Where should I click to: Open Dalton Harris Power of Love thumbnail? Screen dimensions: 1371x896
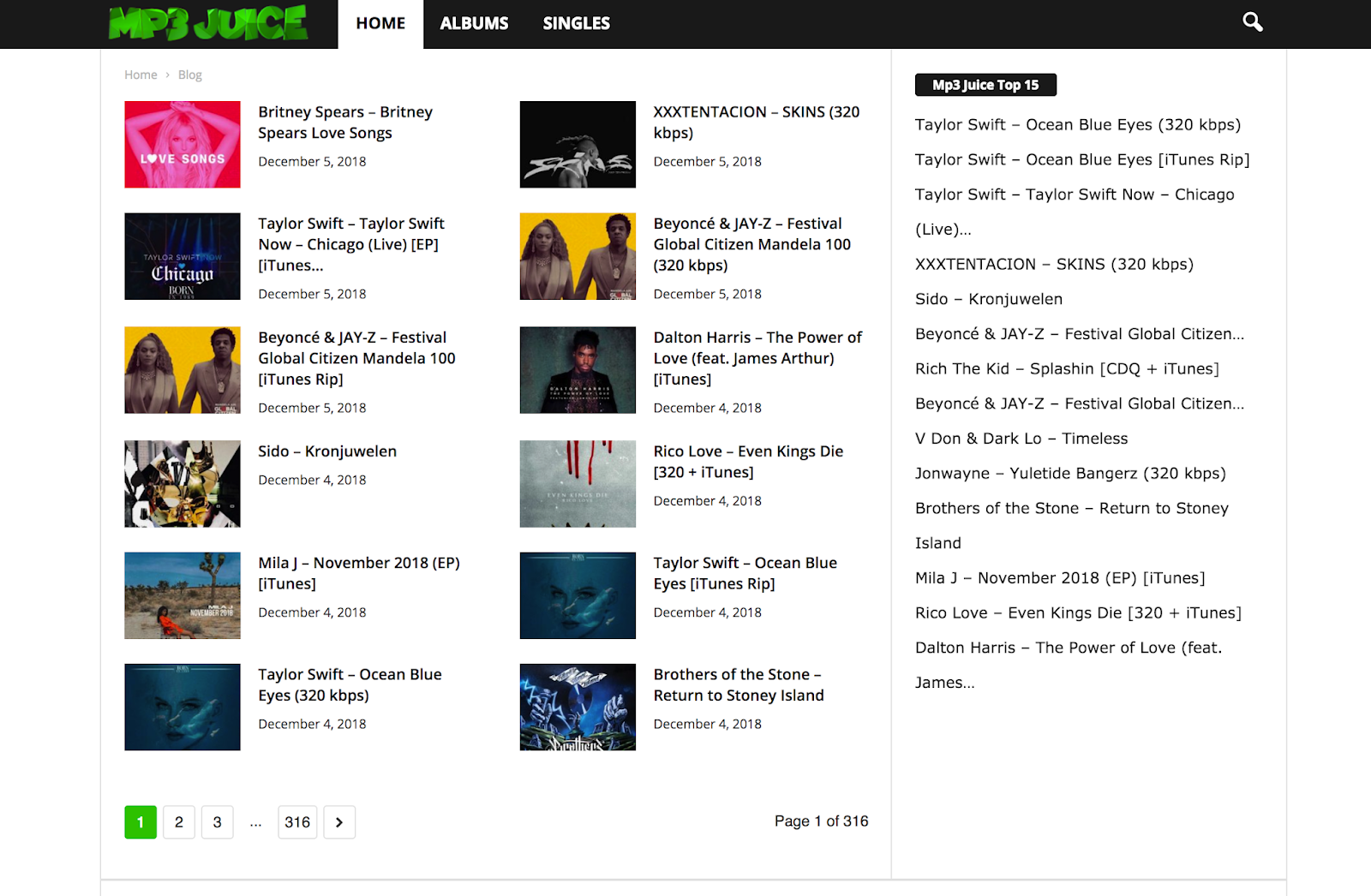578,370
